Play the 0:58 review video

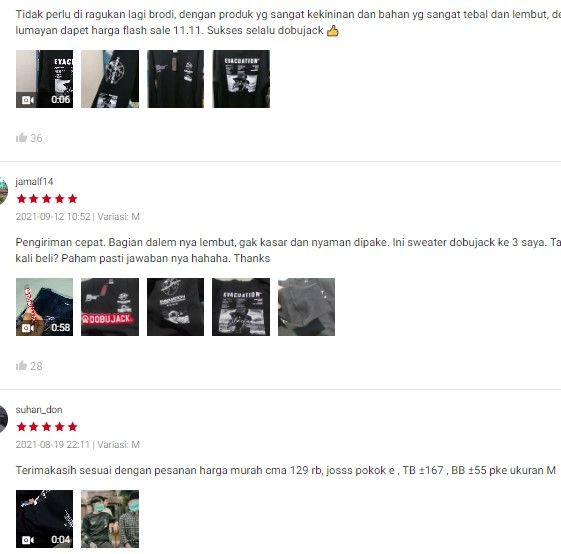coord(44,307)
